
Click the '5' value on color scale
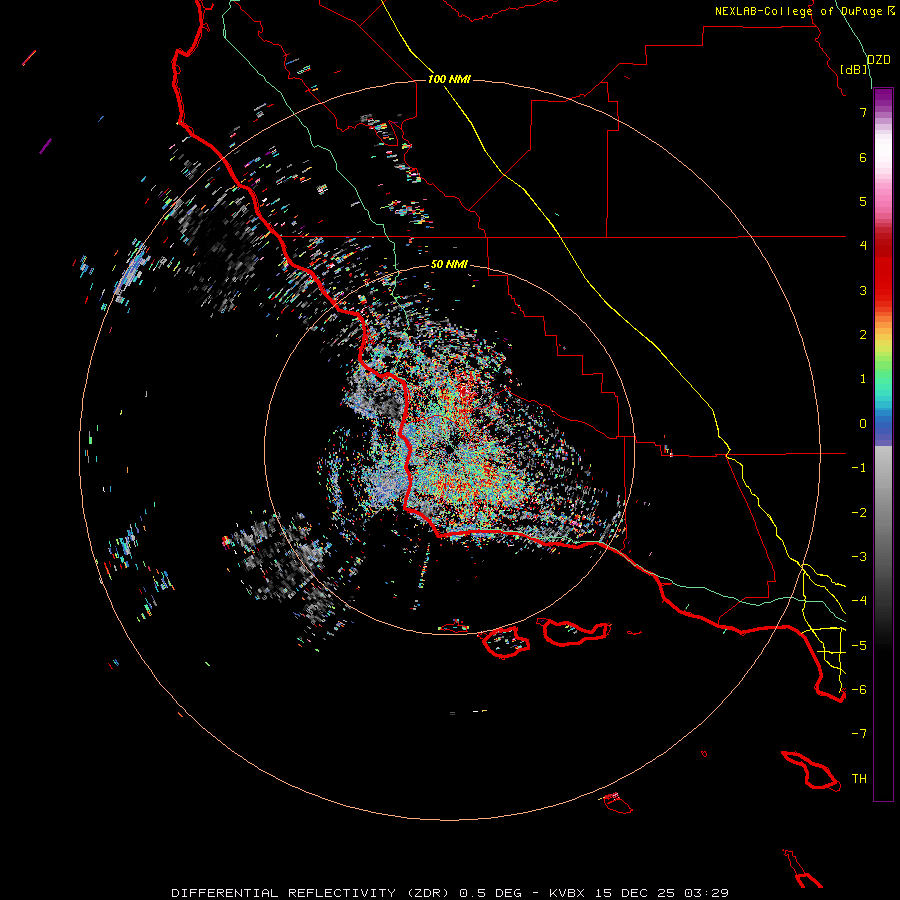click(x=863, y=201)
